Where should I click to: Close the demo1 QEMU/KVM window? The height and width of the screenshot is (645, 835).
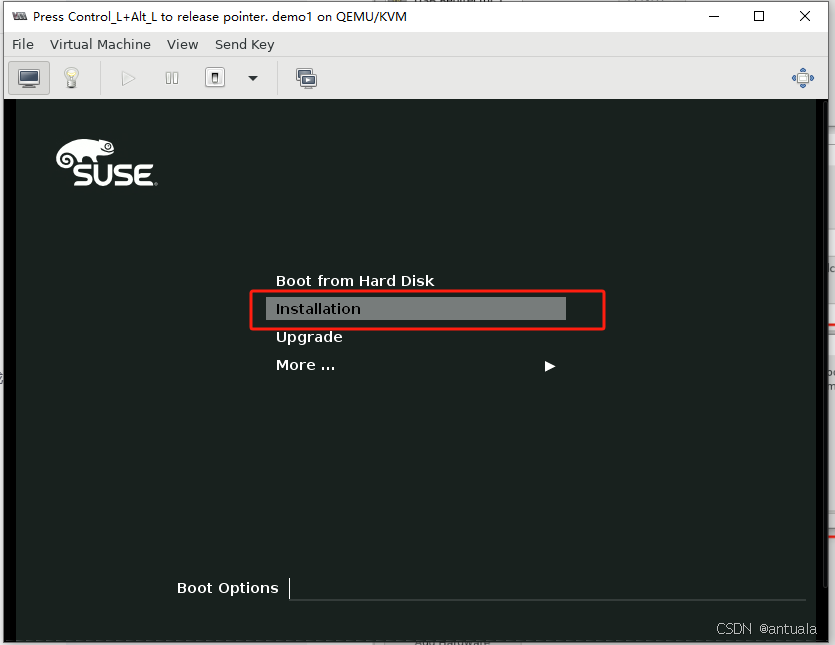point(805,17)
